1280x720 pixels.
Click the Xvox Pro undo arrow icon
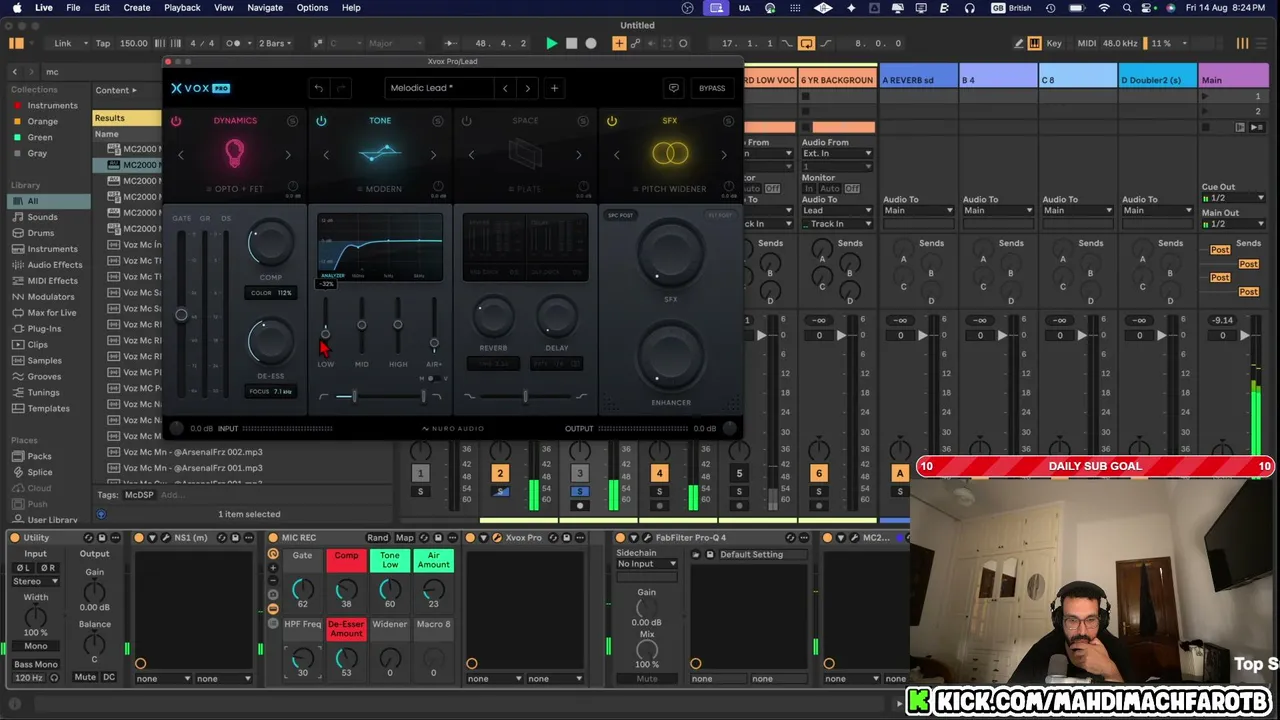[x=319, y=88]
